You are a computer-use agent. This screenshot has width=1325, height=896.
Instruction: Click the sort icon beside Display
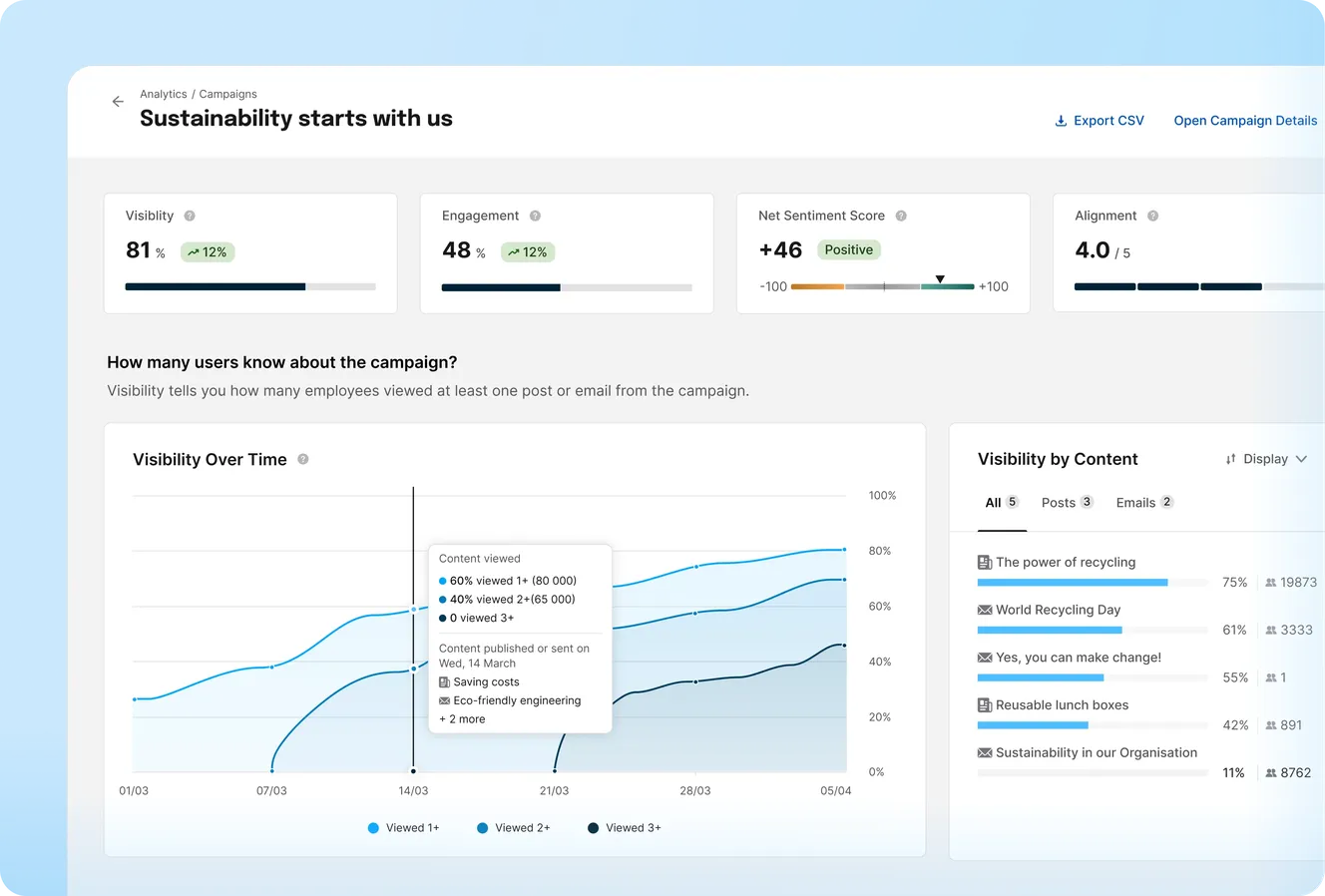click(x=1230, y=459)
